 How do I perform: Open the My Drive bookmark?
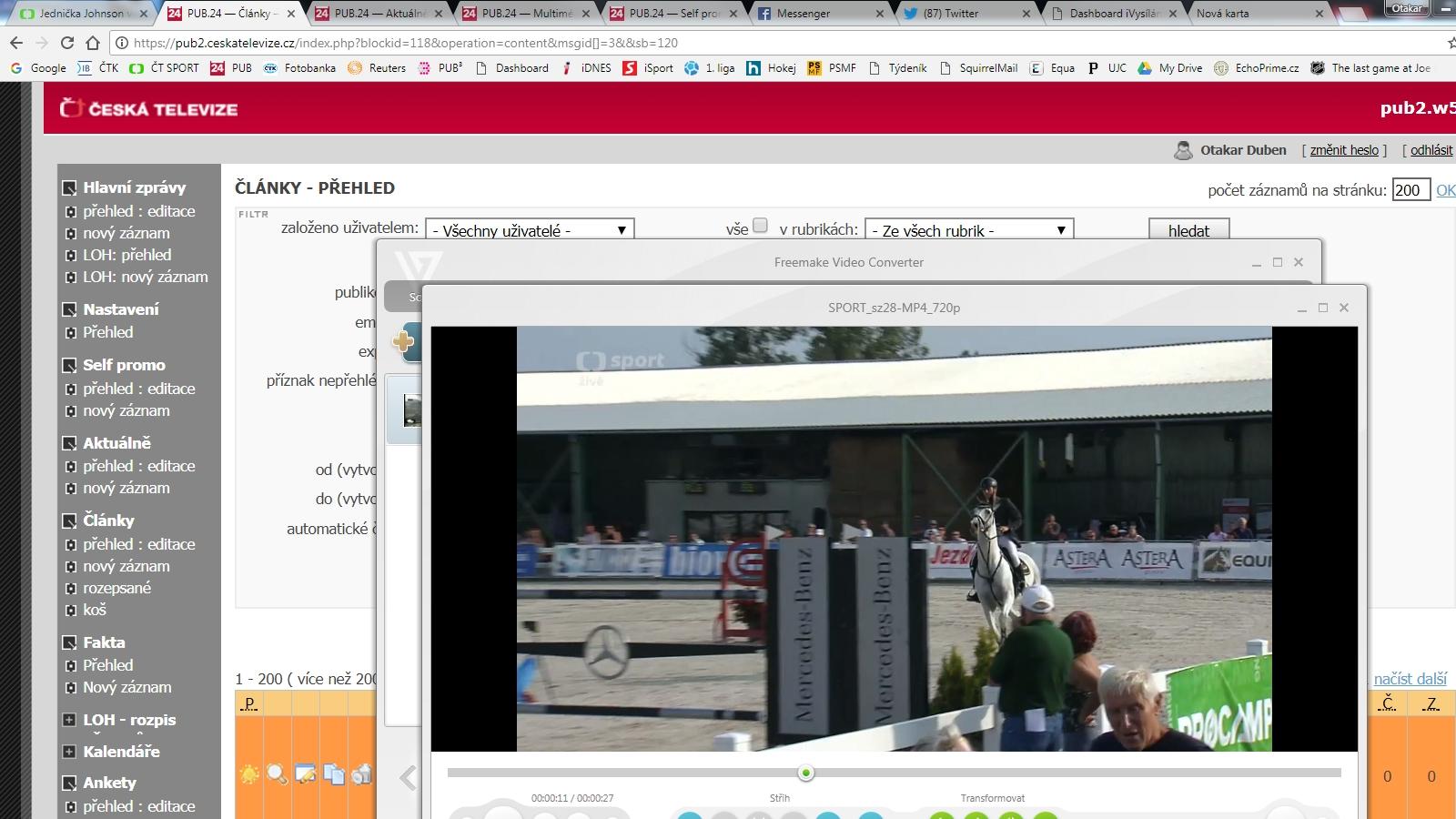pos(1170,68)
